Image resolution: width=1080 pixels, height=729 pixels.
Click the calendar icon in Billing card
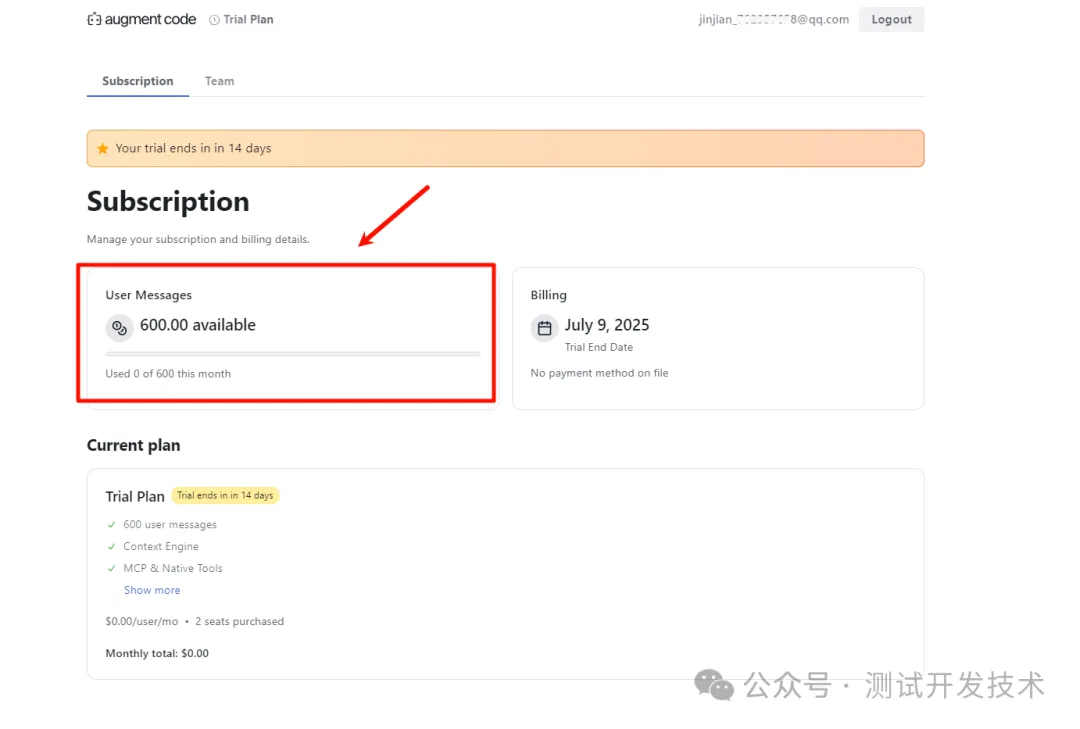pos(544,328)
